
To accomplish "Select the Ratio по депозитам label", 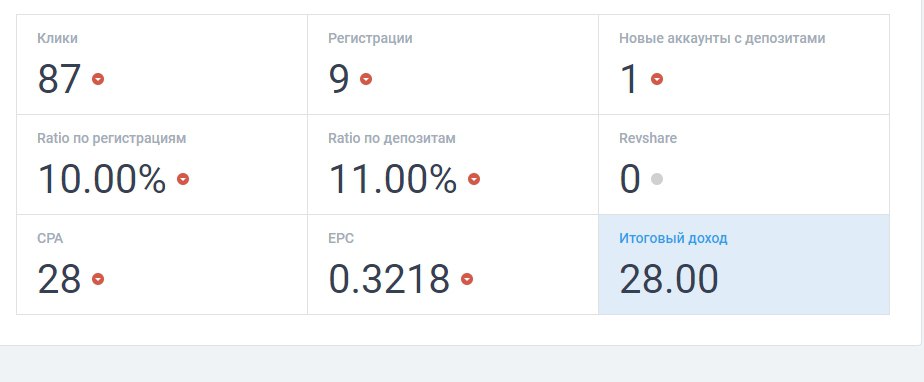I will pyautogui.click(x=392, y=139).
